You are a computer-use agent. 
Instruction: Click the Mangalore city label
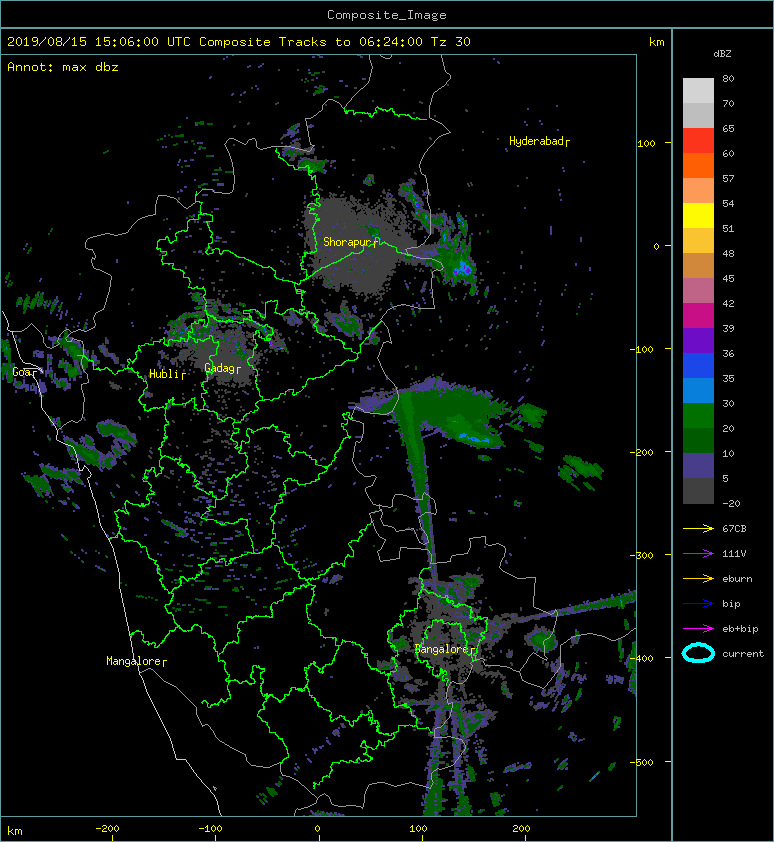point(136,661)
